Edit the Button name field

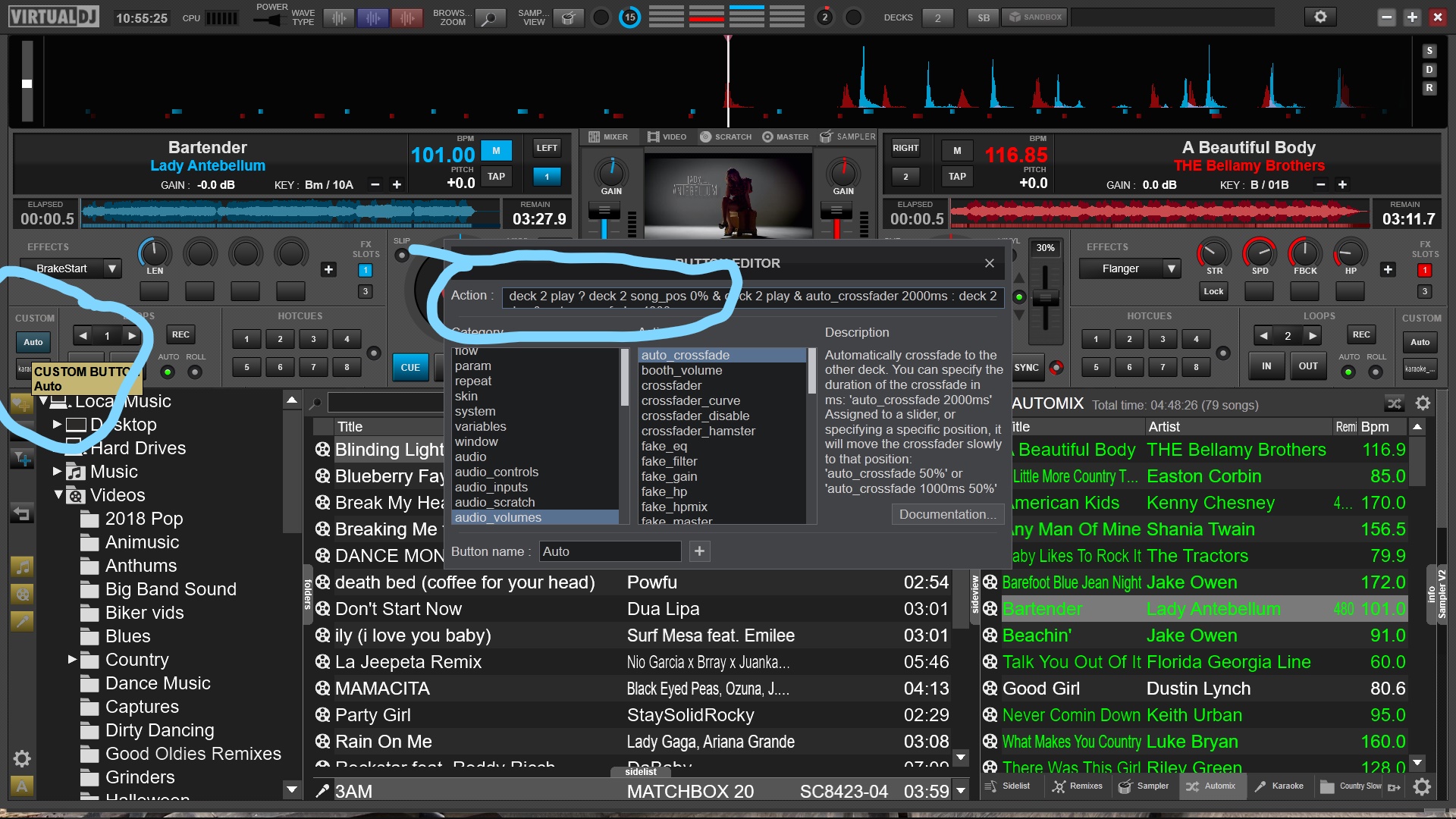(610, 551)
